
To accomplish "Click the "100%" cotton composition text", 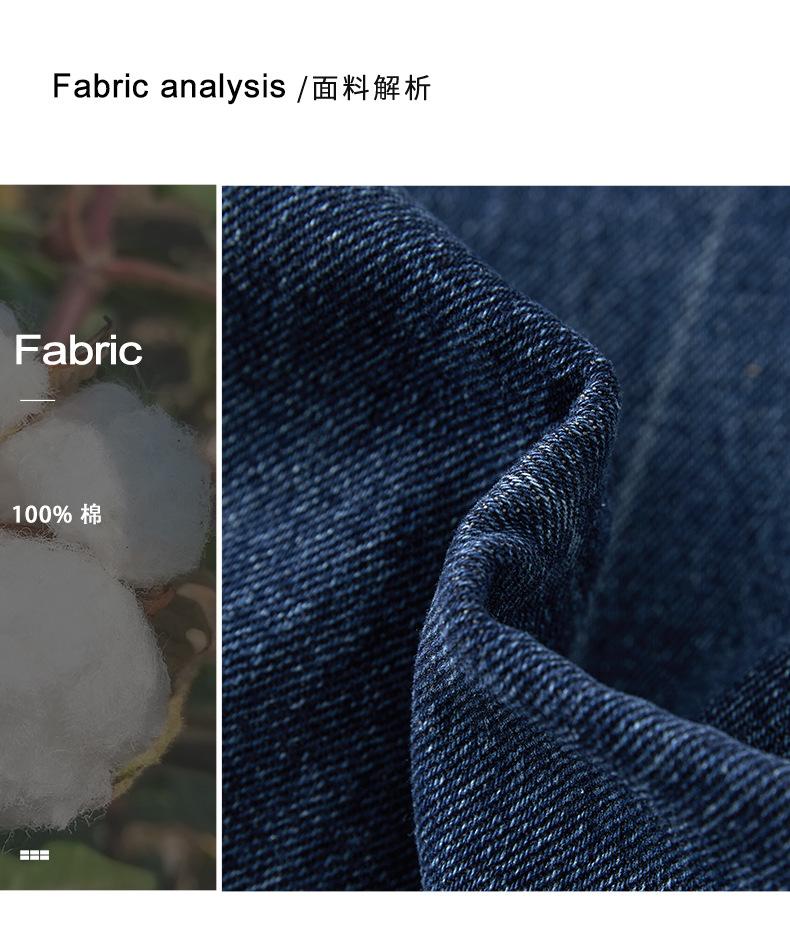I will (x=42, y=515).
